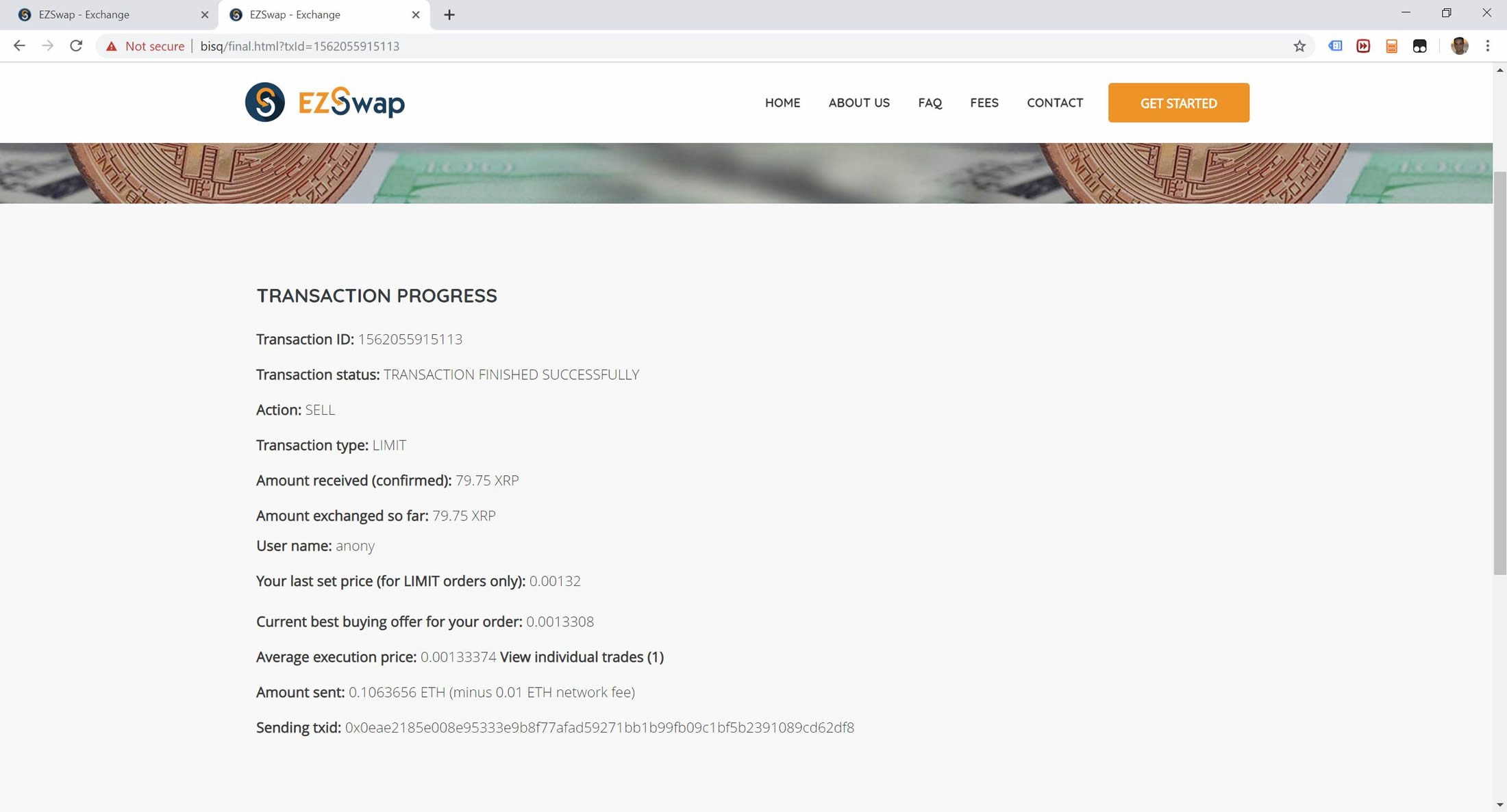
Task: Click the browser extensions puzzle icon
Action: [x=1419, y=46]
